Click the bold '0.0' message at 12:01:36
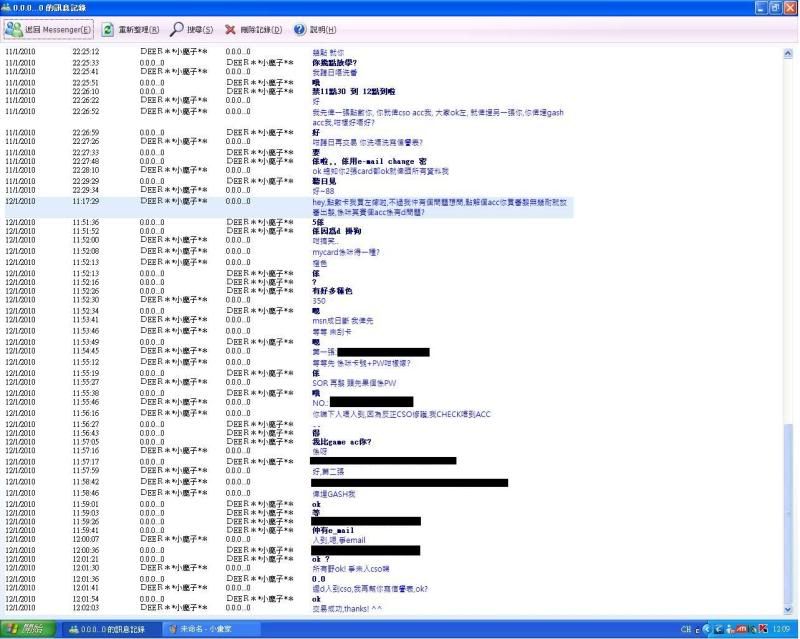800x639 pixels. point(319,579)
